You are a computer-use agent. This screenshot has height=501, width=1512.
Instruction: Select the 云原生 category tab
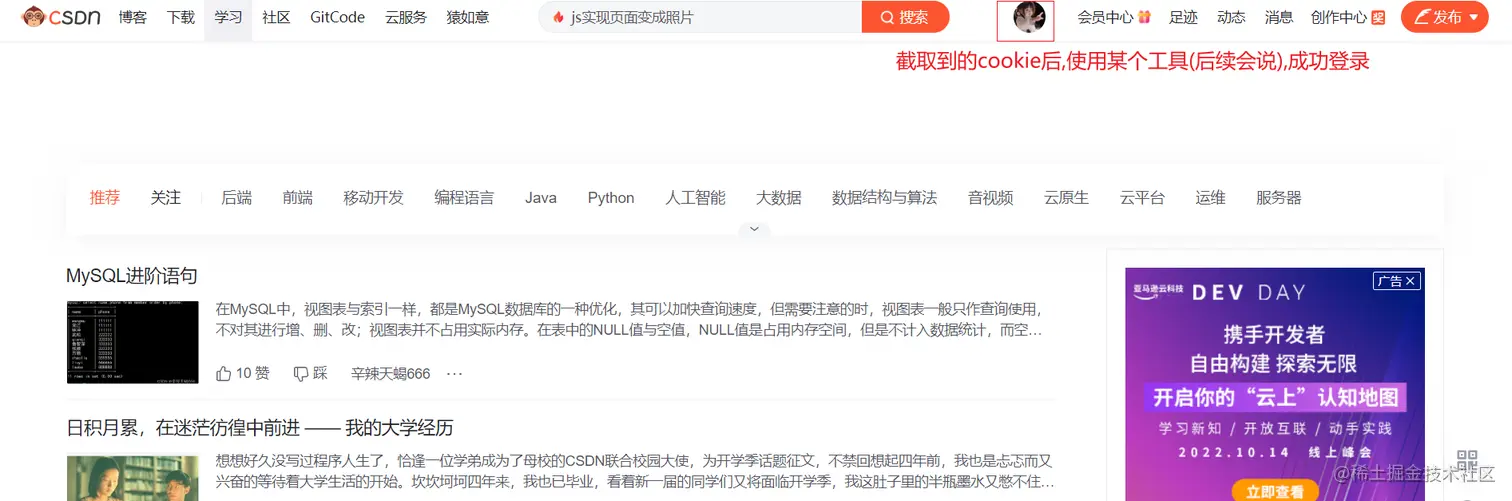(1066, 198)
